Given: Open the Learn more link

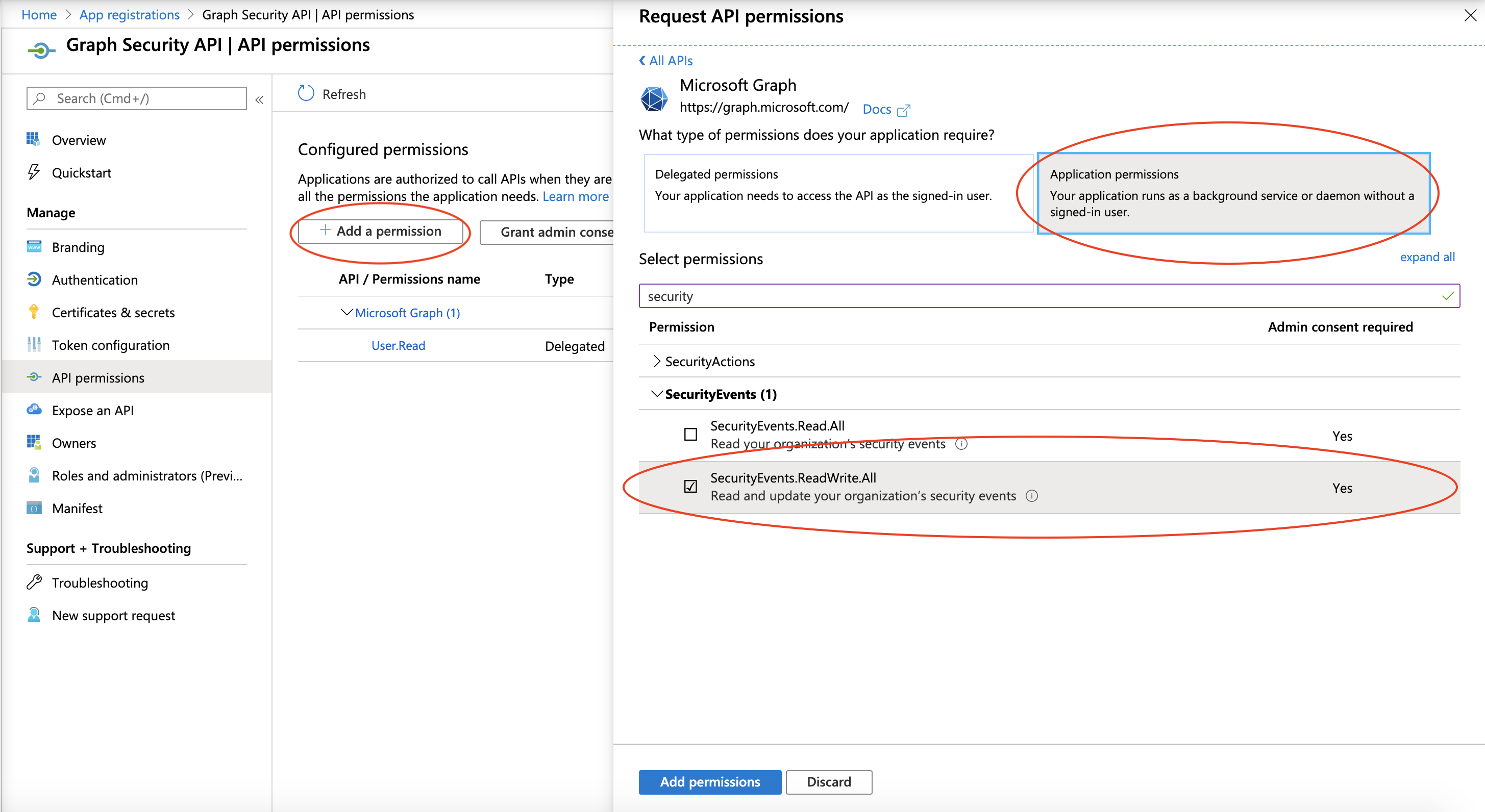Looking at the screenshot, I should (575, 196).
